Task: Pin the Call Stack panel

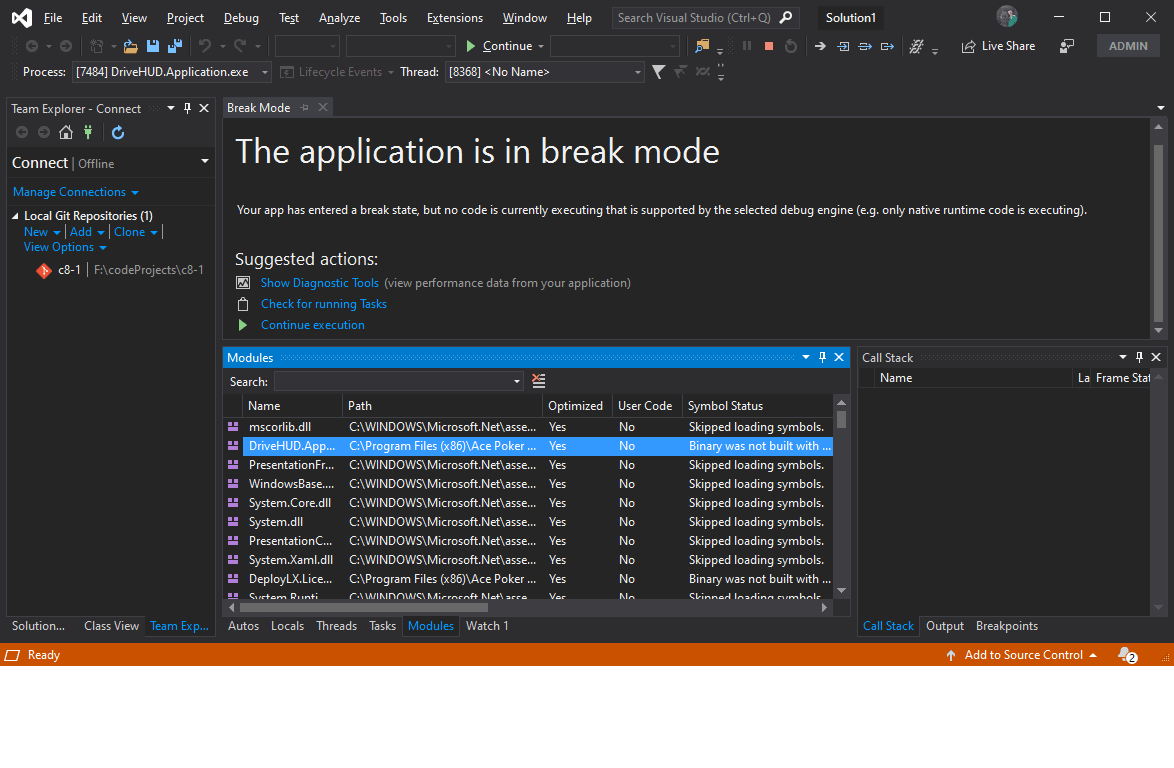Action: pyautogui.click(x=1139, y=356)
